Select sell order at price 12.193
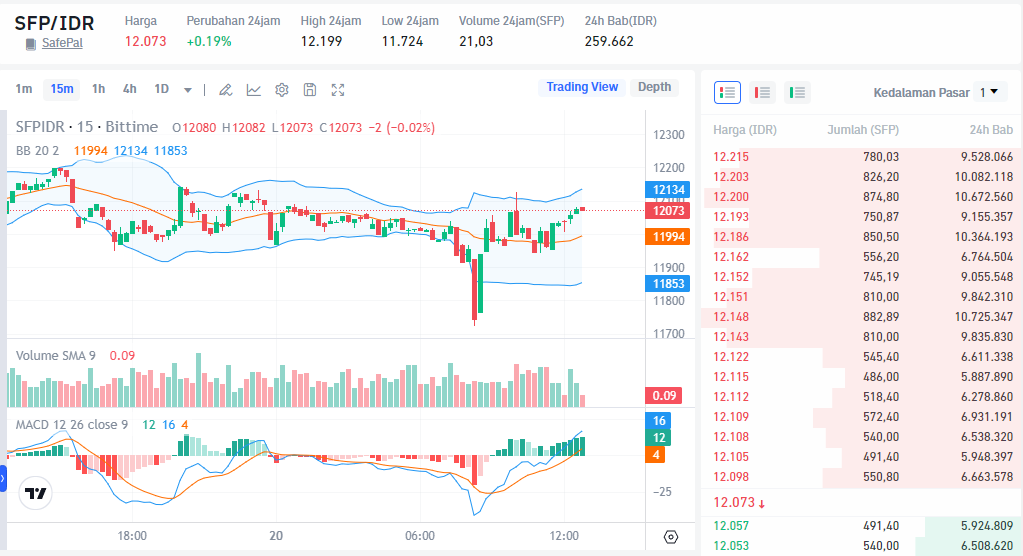1023x556 pixels. [x=862, y=217]
